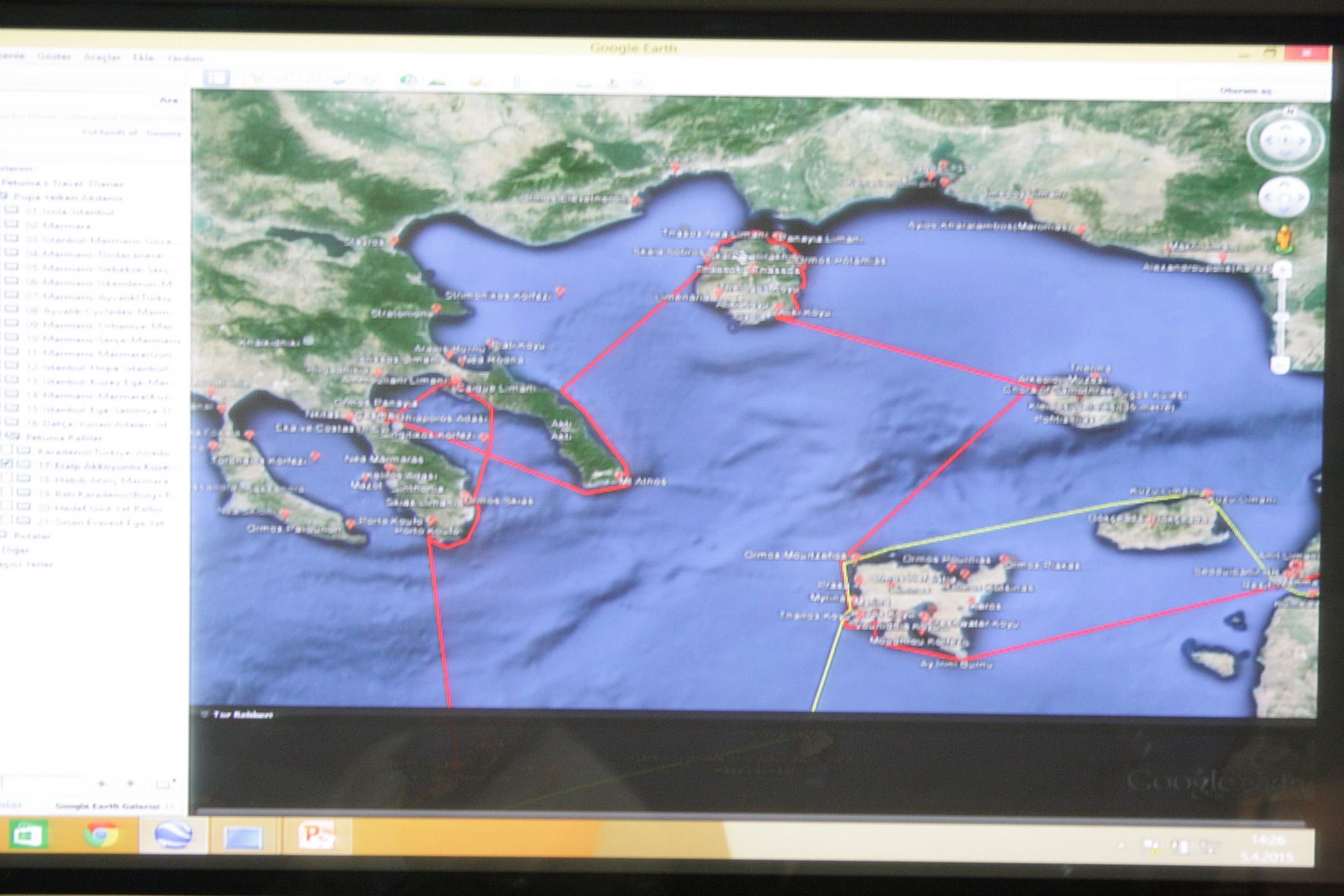Click Google Earth taskbar icon
Viewport: 1344px width, 896px height.
point(172,836)
